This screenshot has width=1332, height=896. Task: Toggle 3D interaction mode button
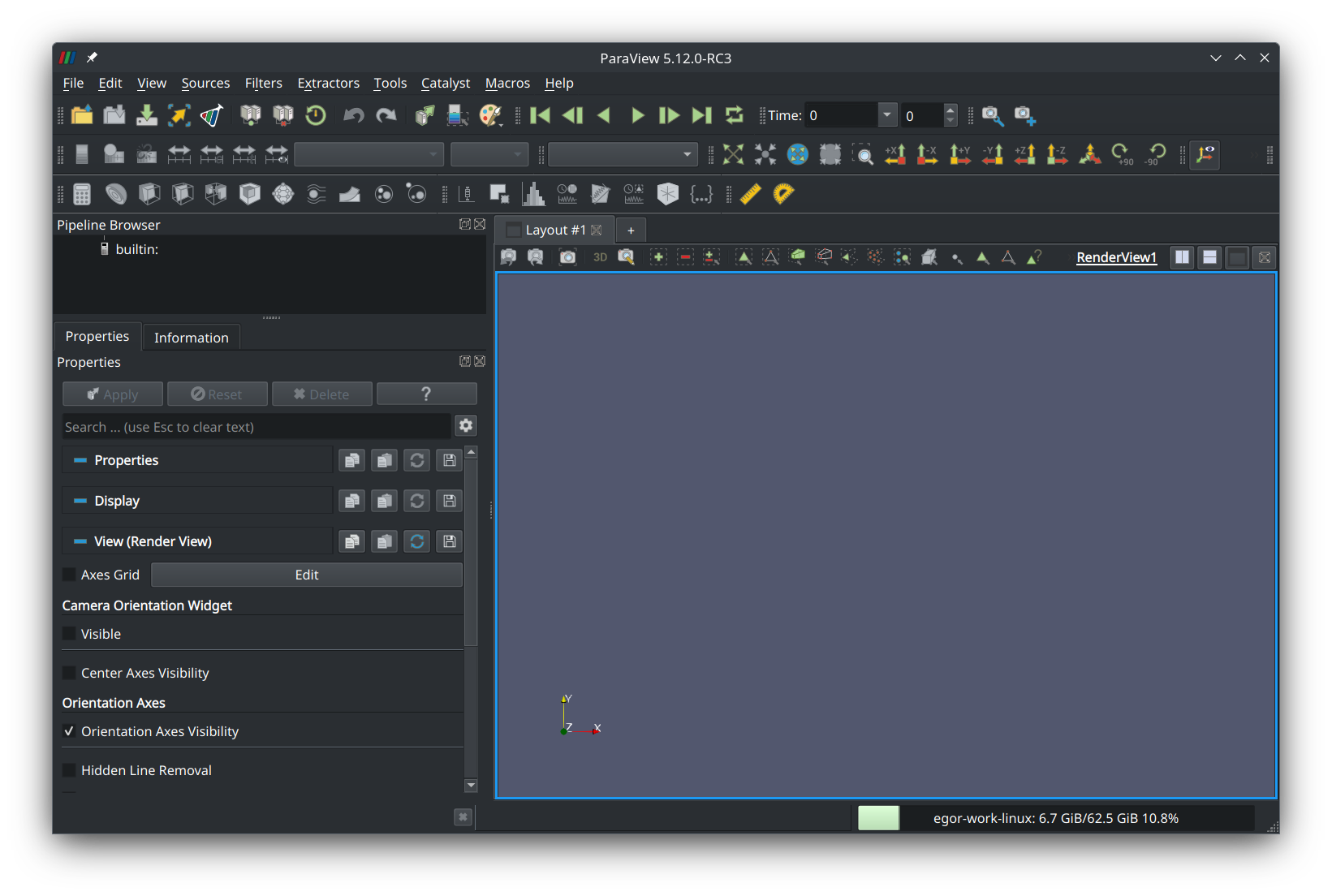click(600, 257)
